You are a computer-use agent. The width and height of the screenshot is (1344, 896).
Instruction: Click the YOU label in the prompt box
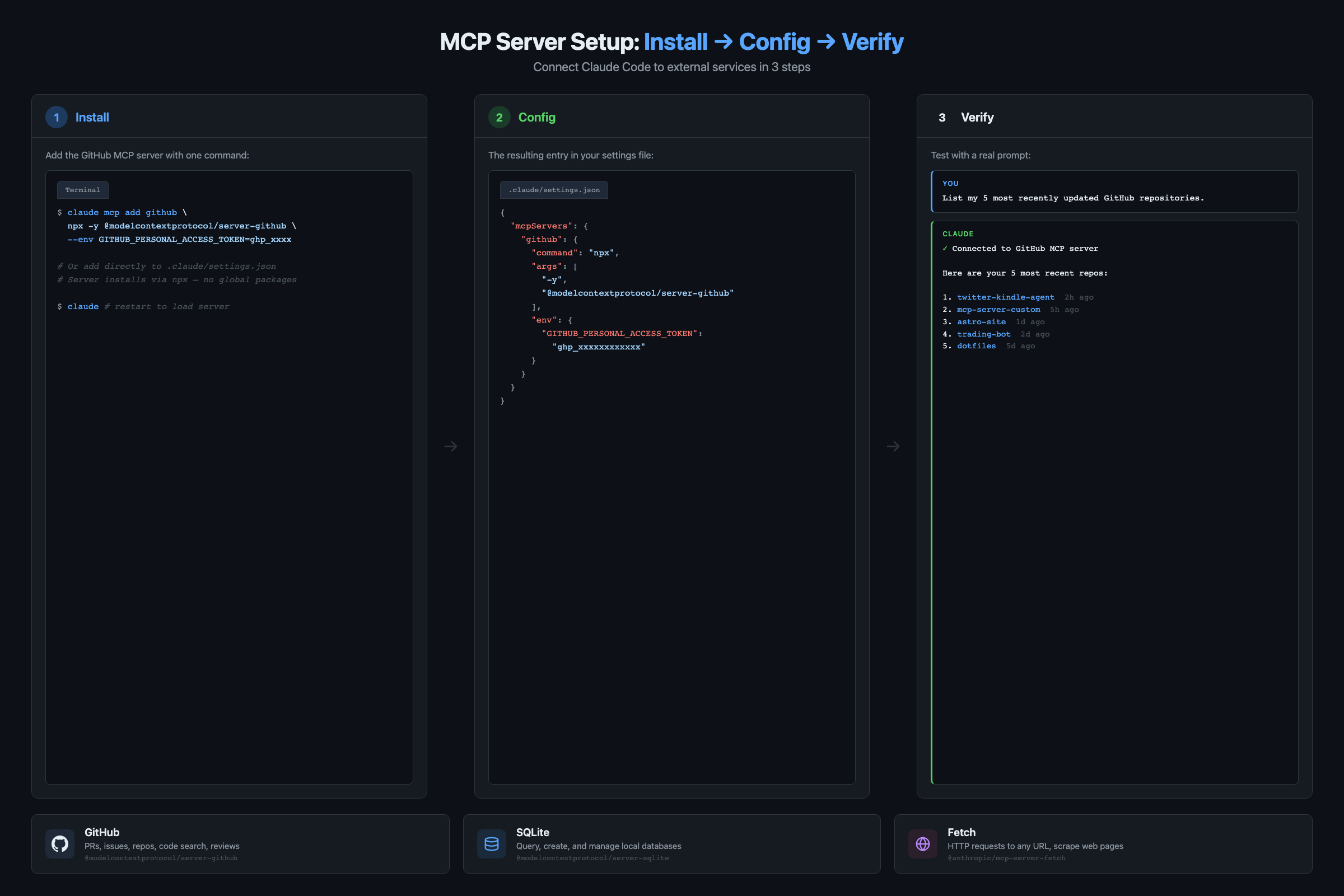click(950, 184)
